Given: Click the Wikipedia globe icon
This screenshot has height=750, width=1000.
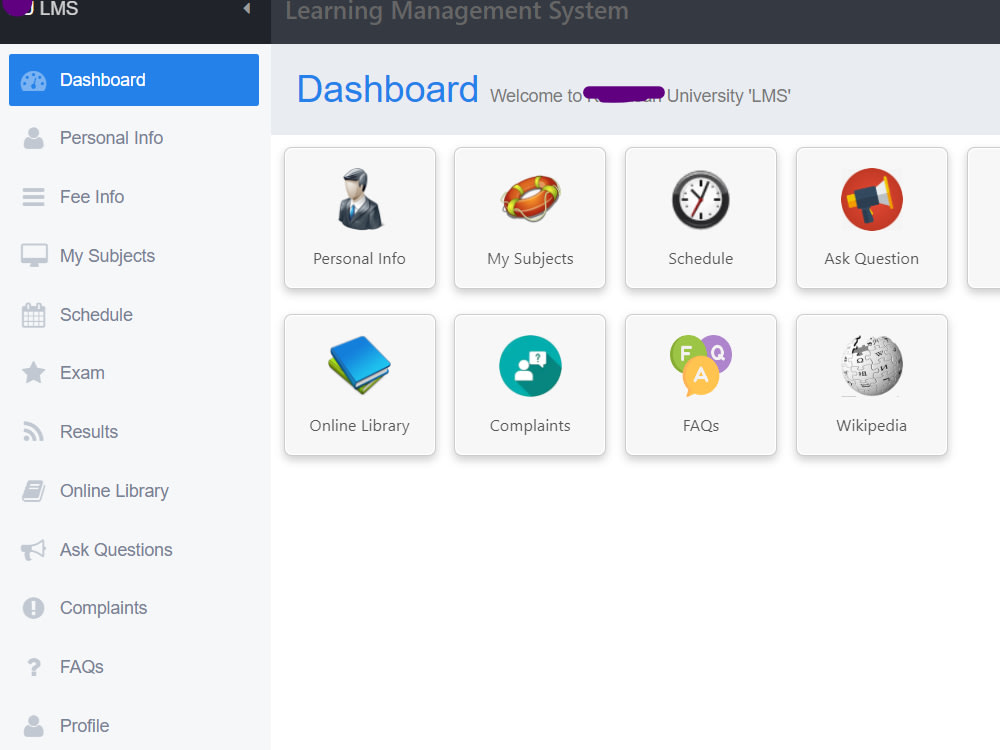Looking at the screenshot, I should click(871, 365).
